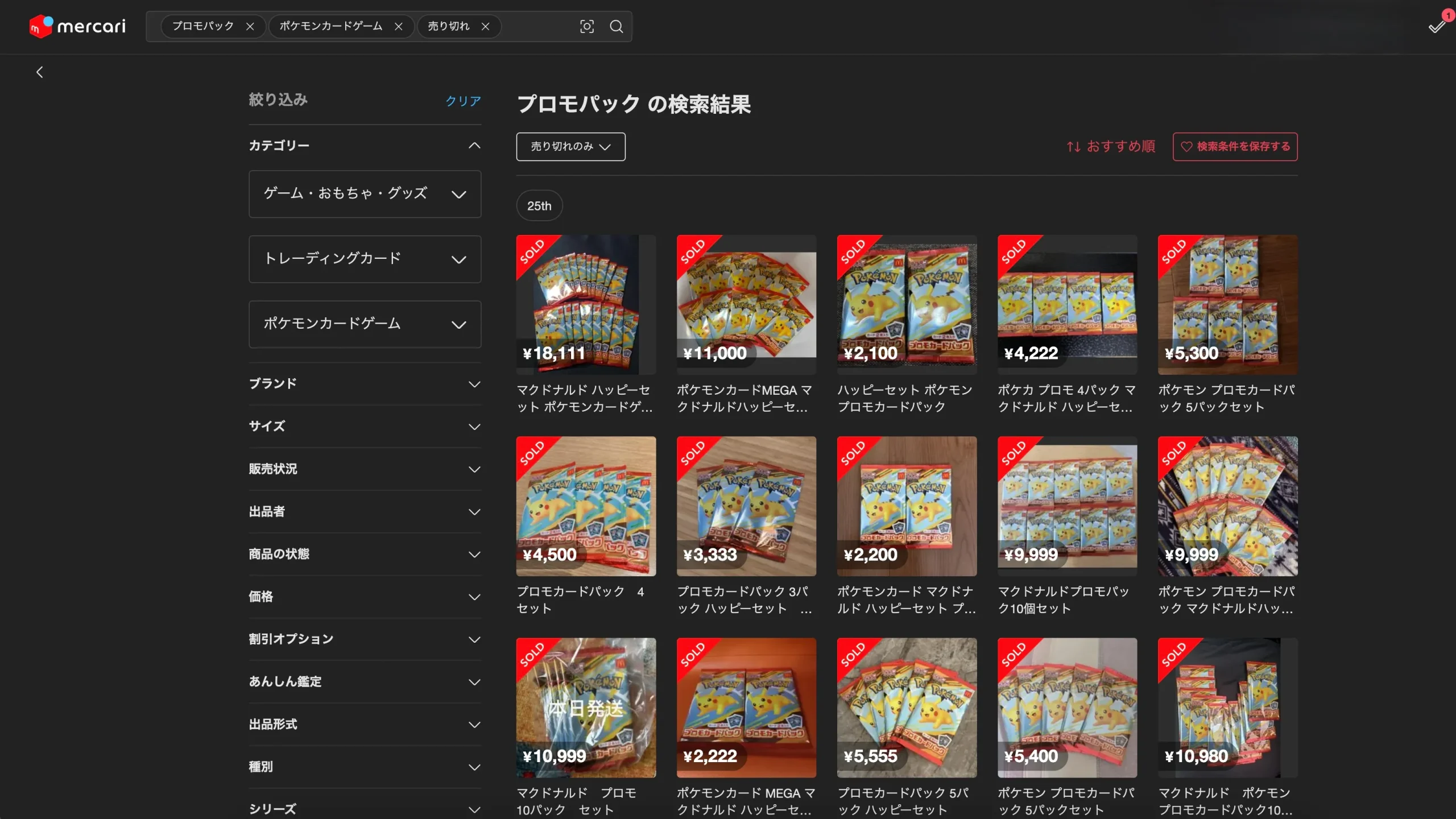This screenshot has width=1456, height=819.
Task: Expand the 価格 filter
Action: [x=365, y=597]
